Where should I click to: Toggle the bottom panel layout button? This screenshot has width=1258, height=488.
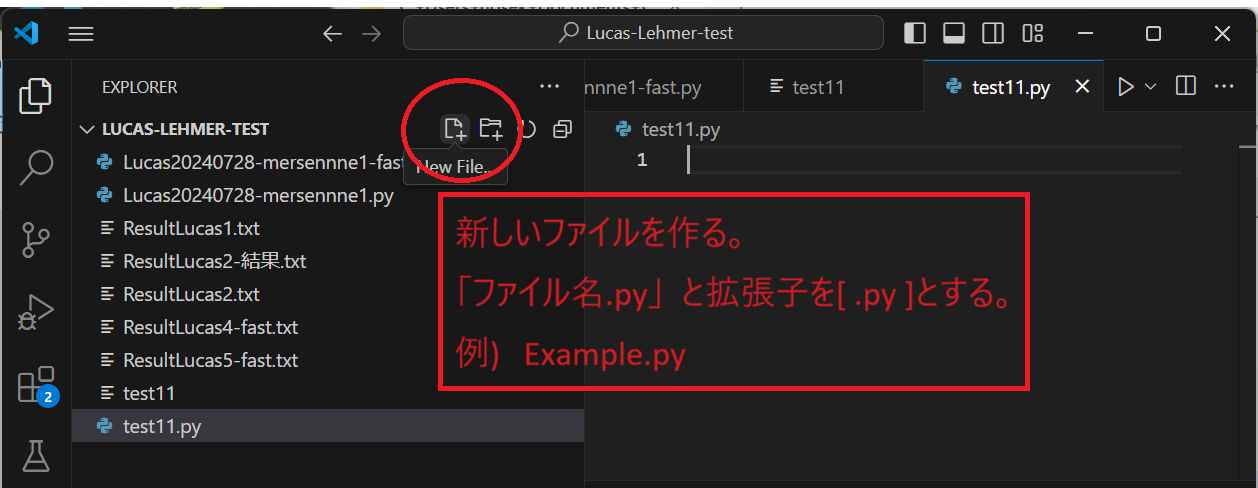pos(953,33)
